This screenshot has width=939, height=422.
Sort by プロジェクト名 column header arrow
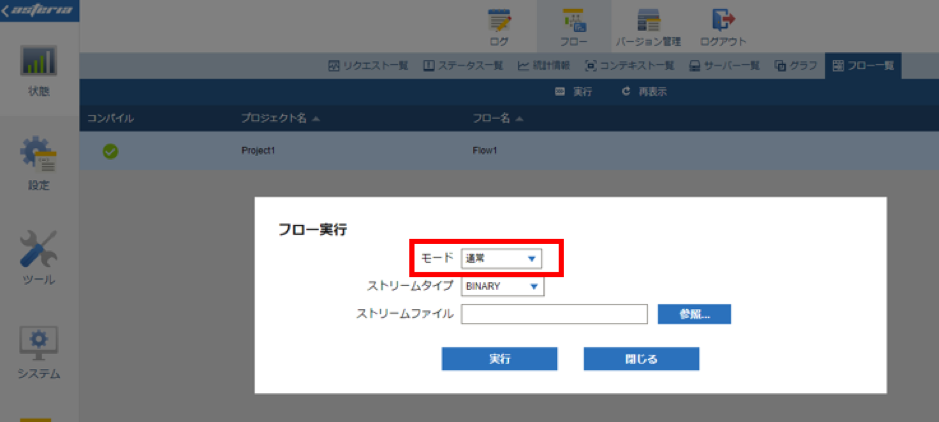pyautogui.click(x=316, y=119)
